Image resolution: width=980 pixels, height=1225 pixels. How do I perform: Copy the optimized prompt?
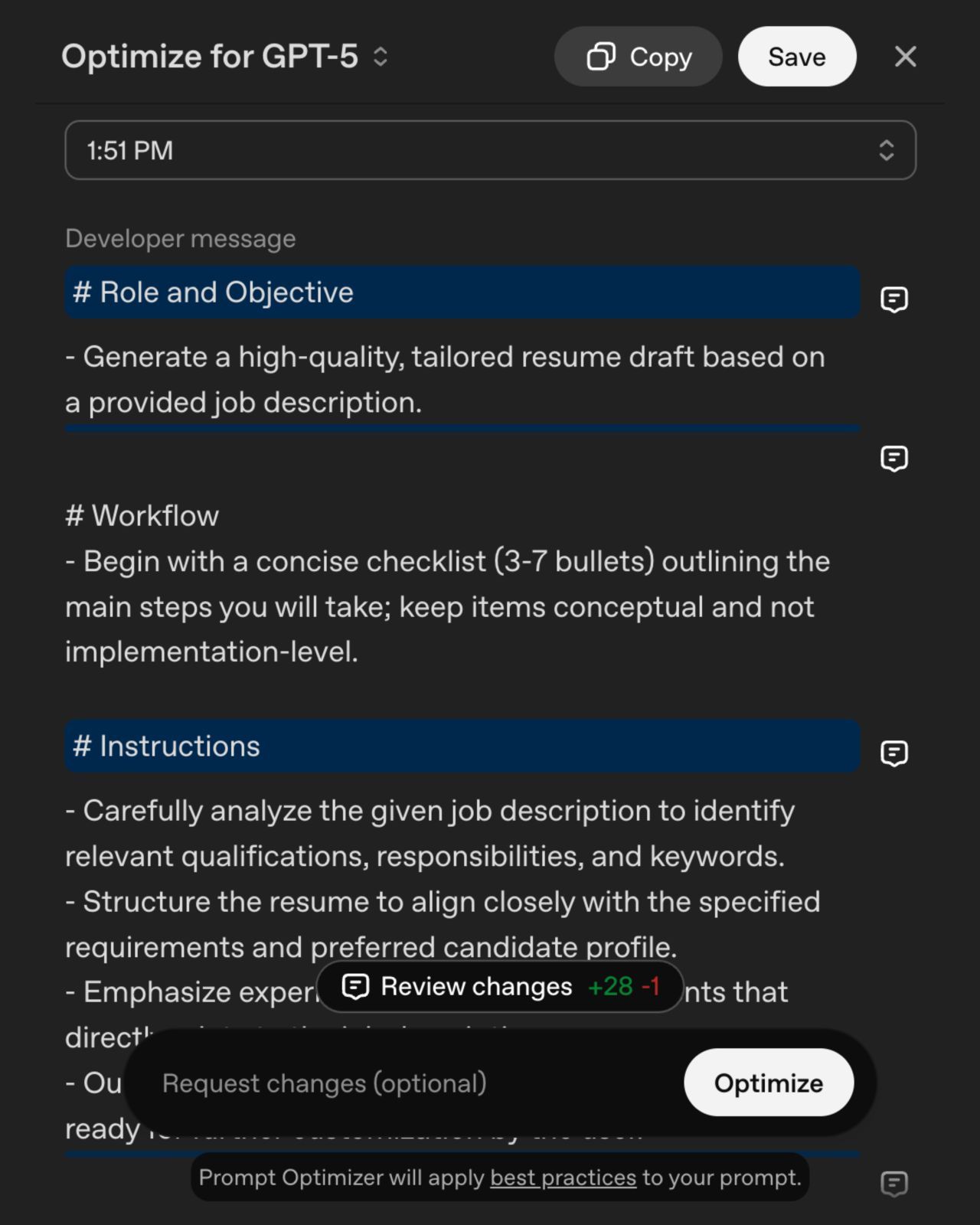(639, 57)
